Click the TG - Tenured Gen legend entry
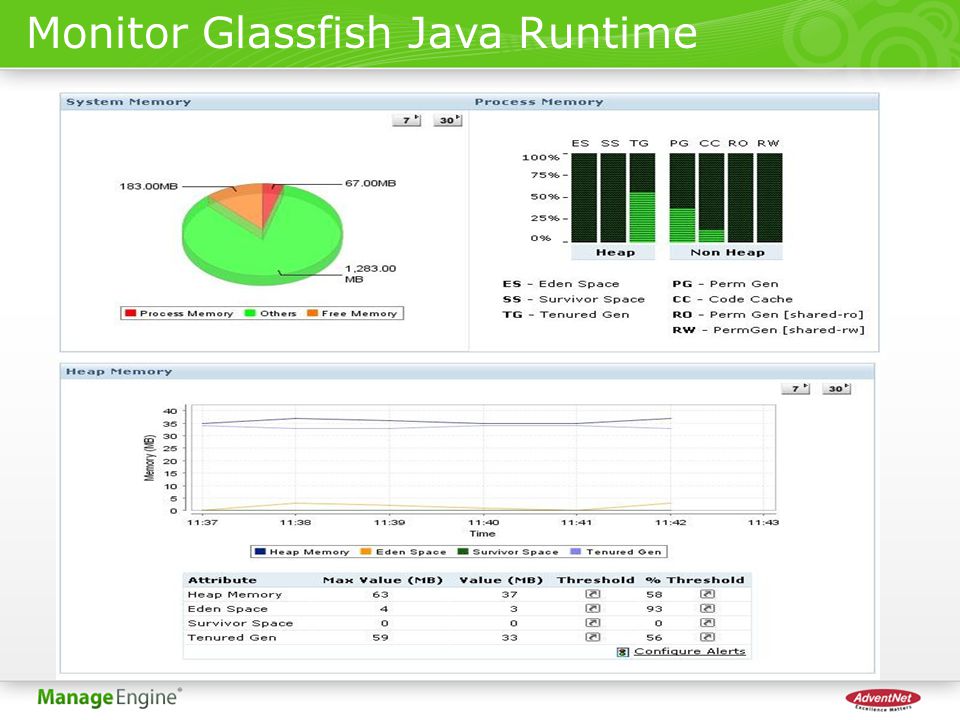The width and height of the screenshot is (960, 720). tap(566, 314)
